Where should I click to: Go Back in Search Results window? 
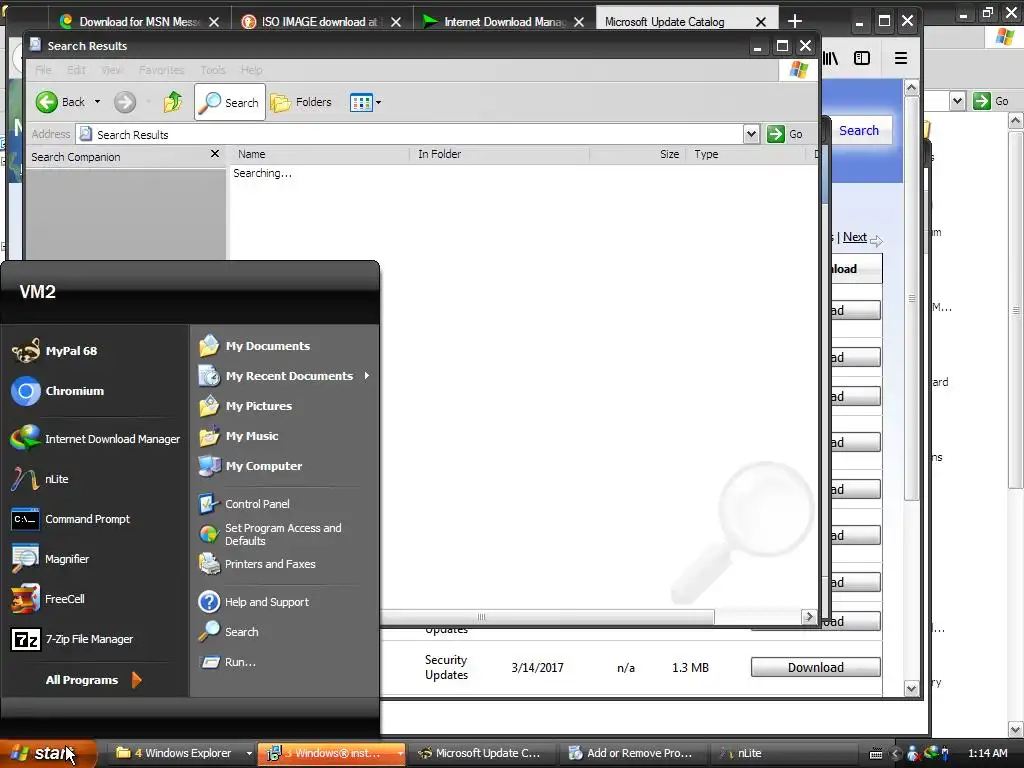coord(60,103)
